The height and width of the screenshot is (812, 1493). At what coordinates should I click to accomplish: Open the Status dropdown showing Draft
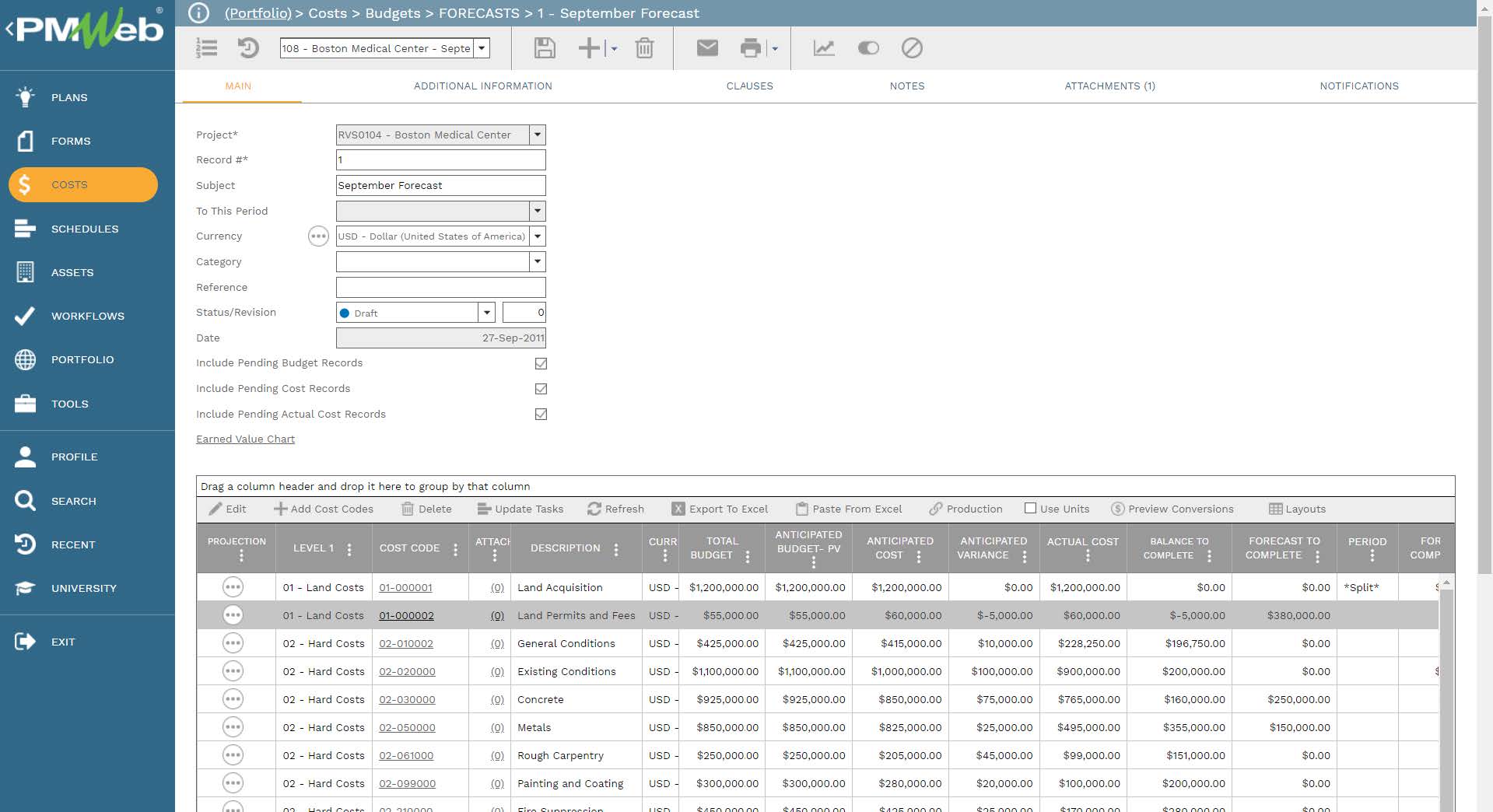[487, 313]
